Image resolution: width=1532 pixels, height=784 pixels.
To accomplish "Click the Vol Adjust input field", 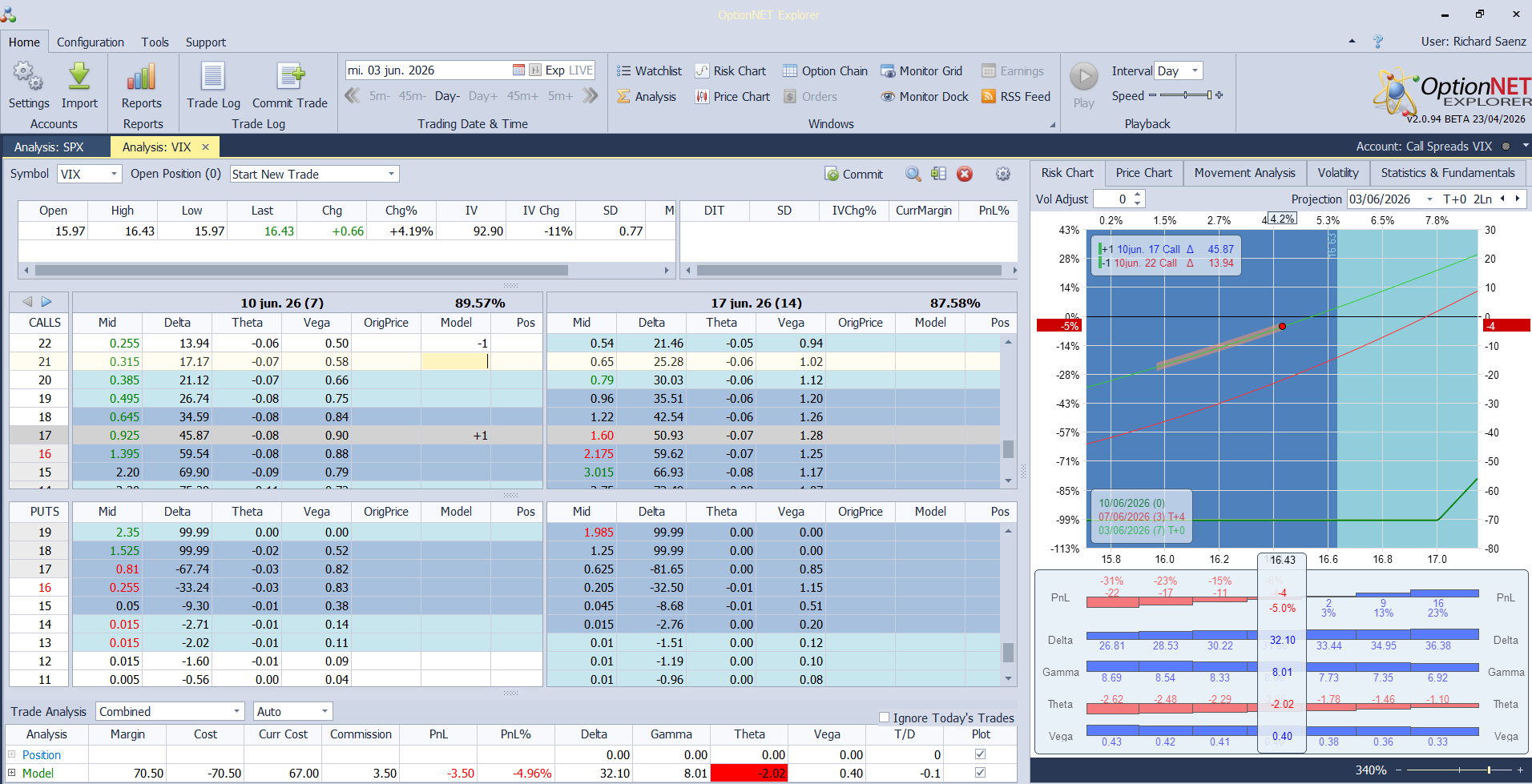I will [x=1113, y=199].
